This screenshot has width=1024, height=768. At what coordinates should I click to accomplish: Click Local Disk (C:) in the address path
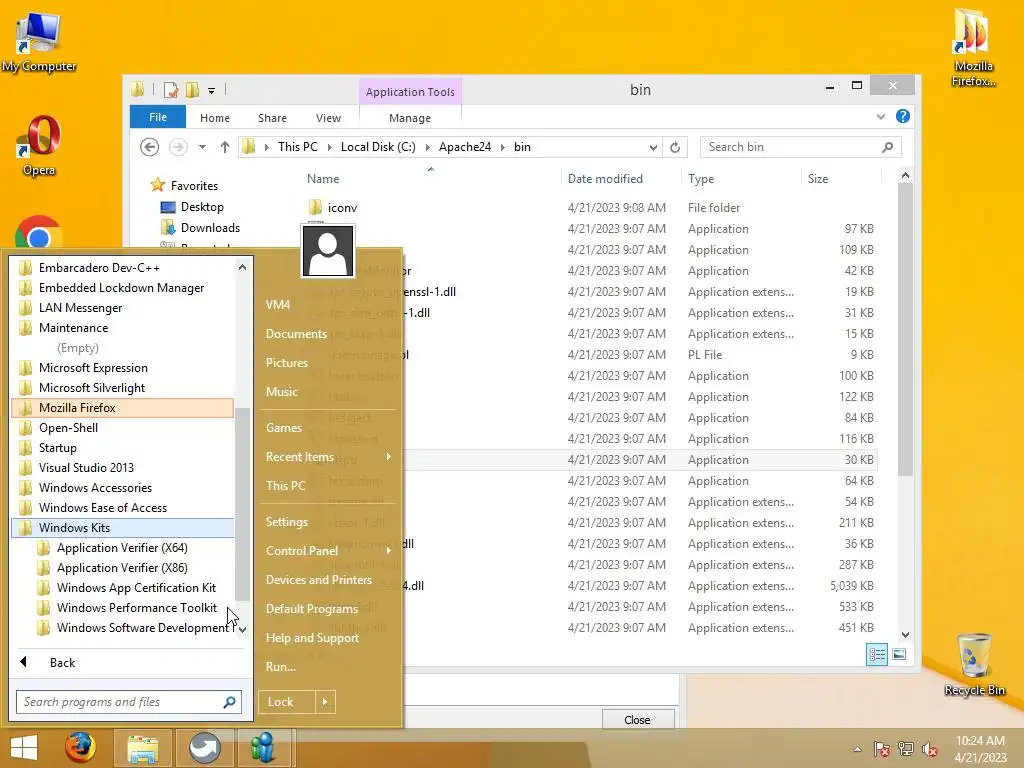378,147
